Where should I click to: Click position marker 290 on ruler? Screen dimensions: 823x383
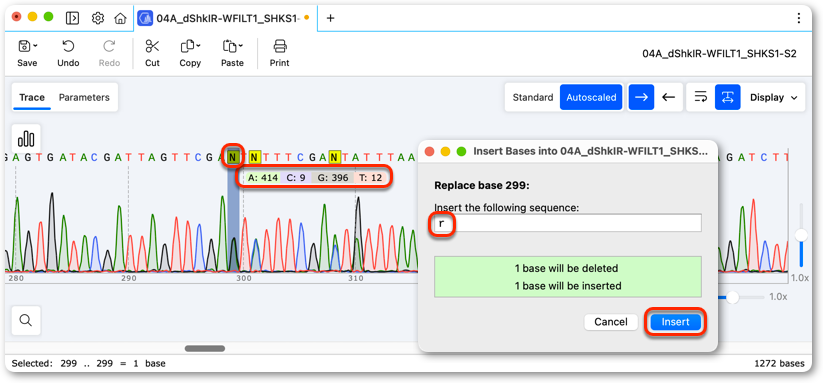coord(129,278)
